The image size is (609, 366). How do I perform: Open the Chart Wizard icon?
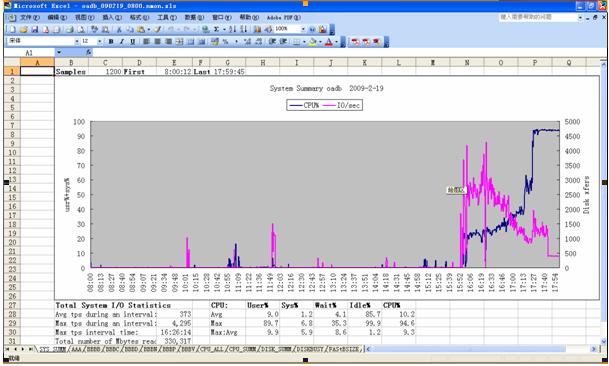pyautogui.click(x=257, y=30)
